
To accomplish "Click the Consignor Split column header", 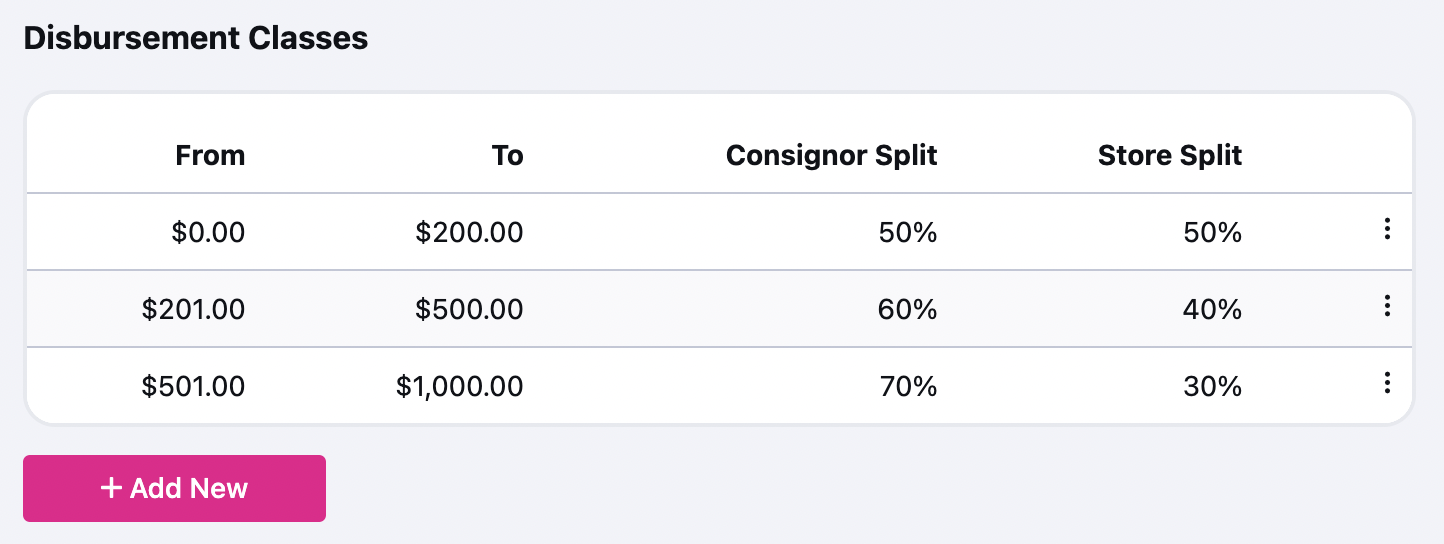I will (832, 155).
